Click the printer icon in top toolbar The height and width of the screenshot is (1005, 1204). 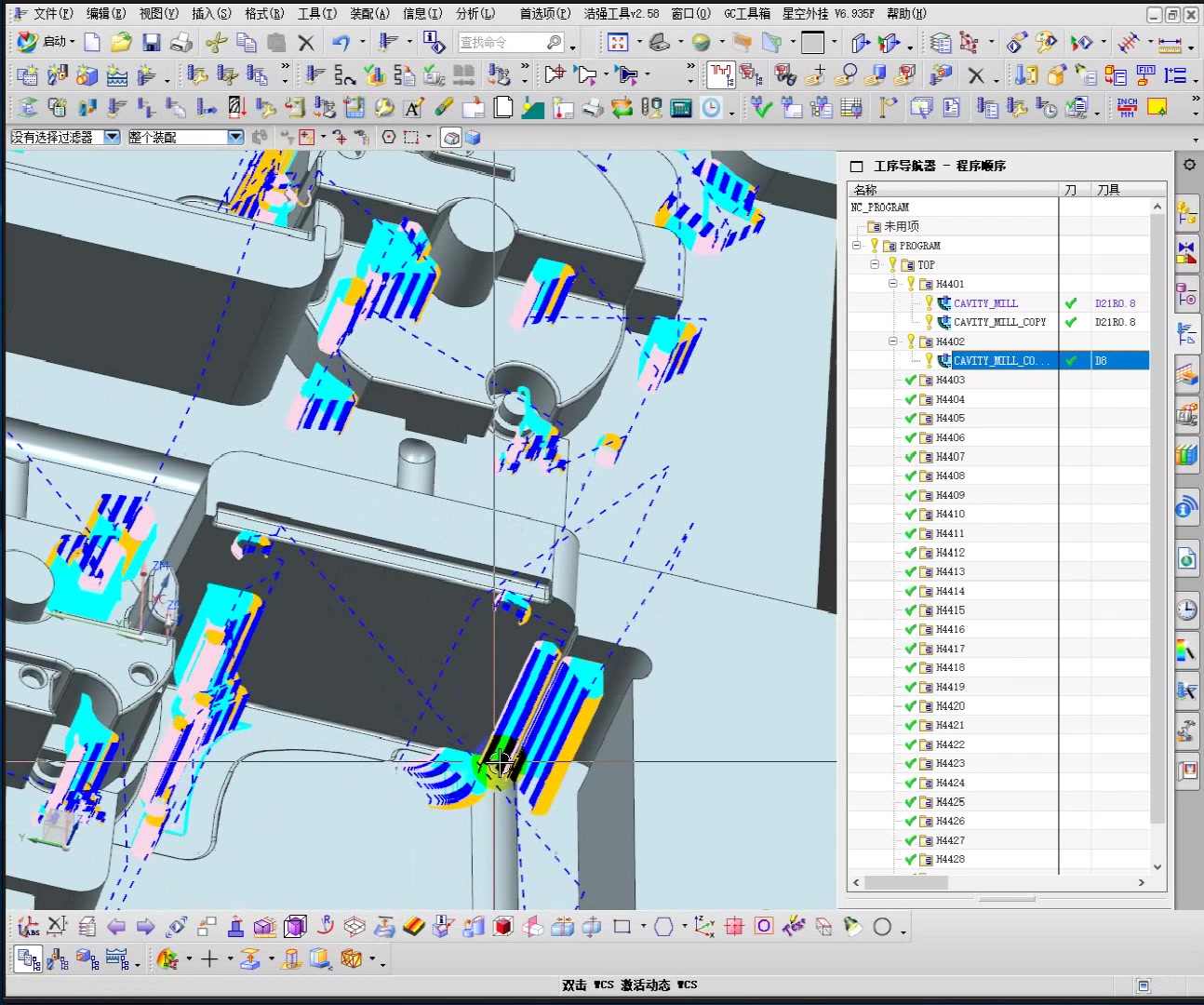pyautogui.click(x=182, y=43)
